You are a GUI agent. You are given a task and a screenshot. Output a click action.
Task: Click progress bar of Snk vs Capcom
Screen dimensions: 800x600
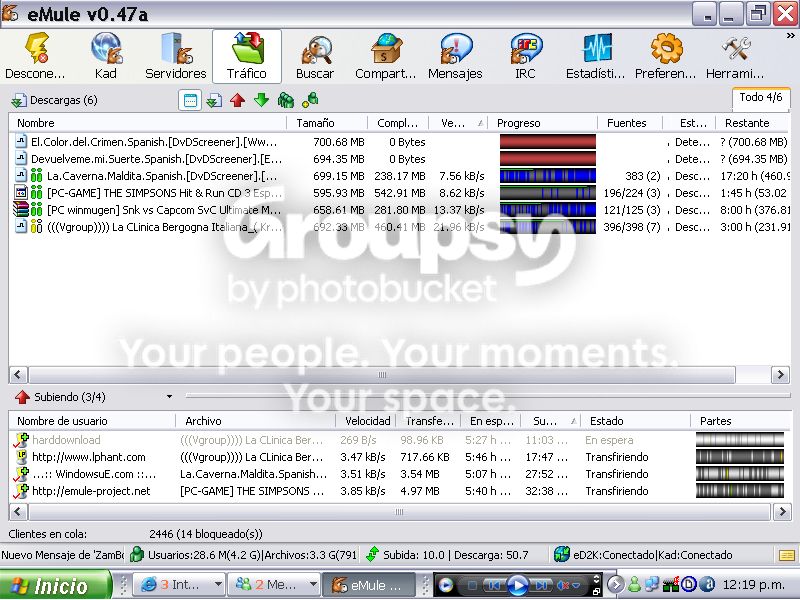tap(547, 210)
